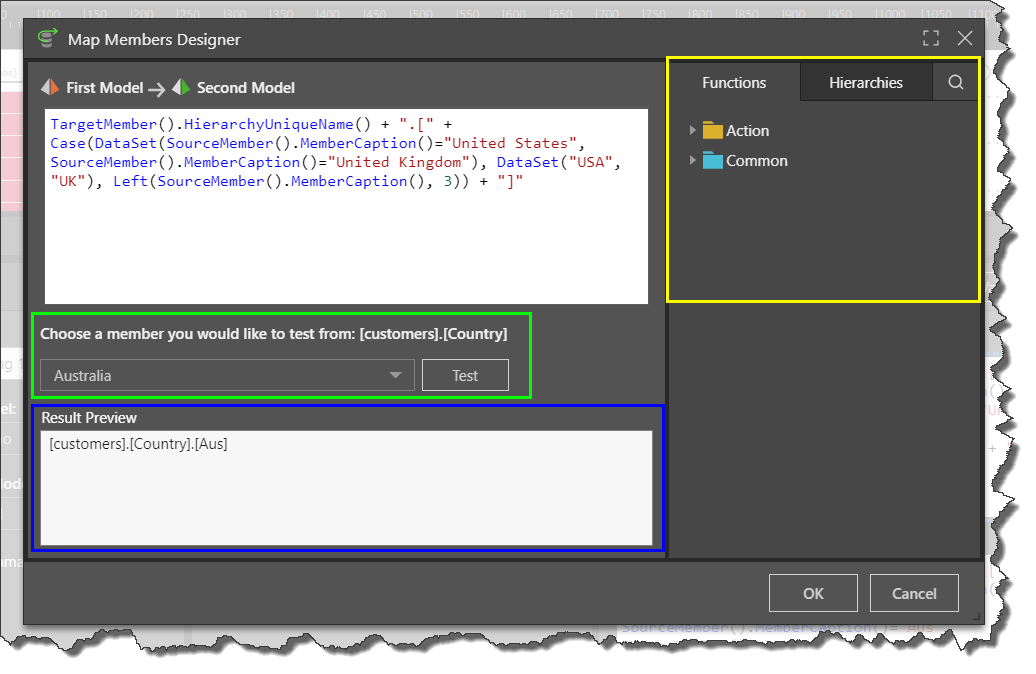
Task: Open the Australia member dropdown
Action: pos(227,376)
